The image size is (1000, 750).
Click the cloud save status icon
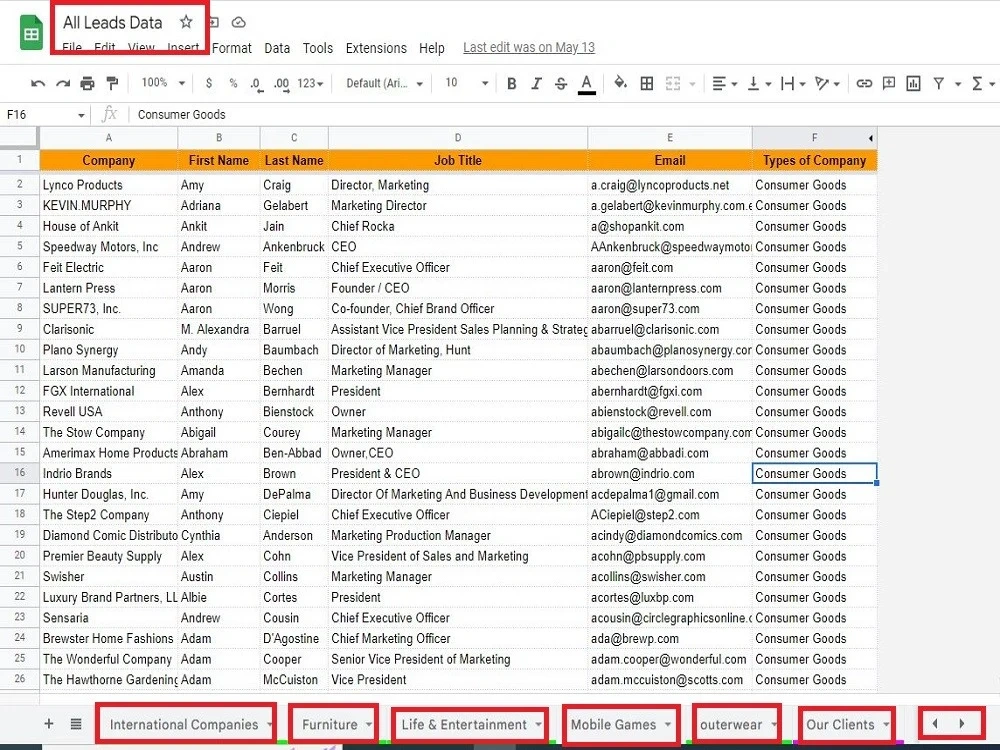point(239,22)
